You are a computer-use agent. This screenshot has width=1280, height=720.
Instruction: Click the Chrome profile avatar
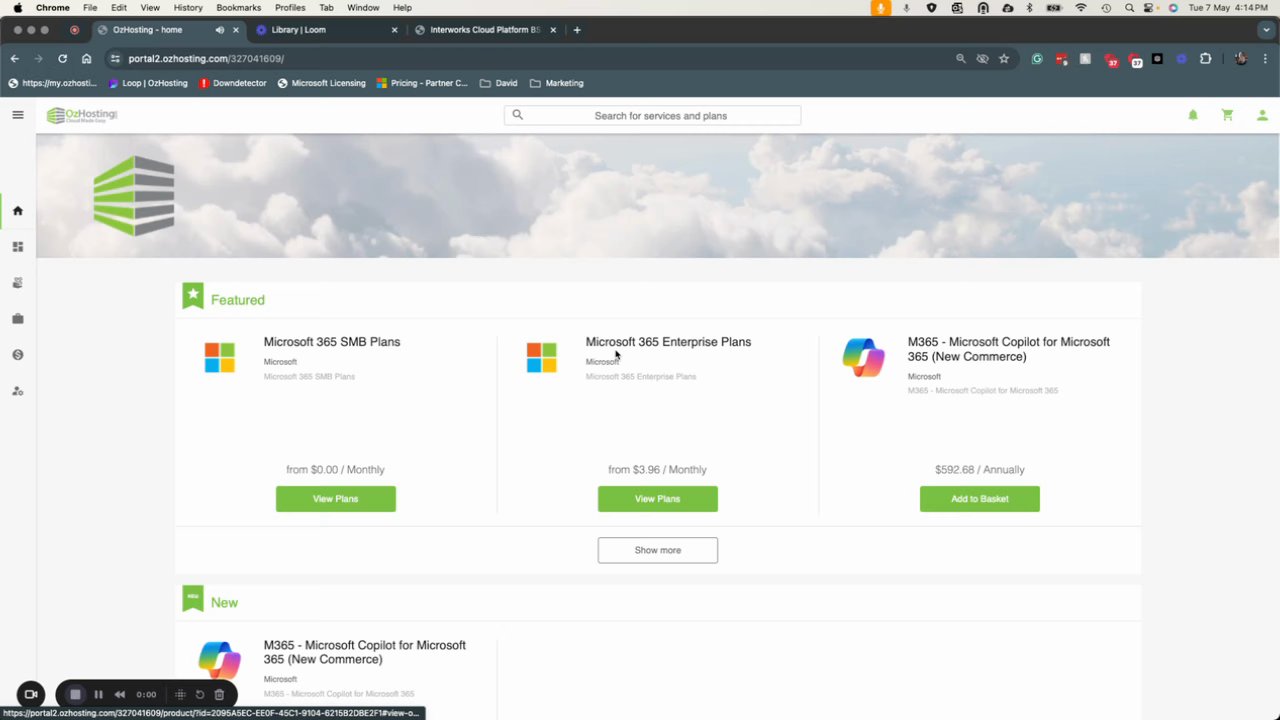coord(1241,58)
